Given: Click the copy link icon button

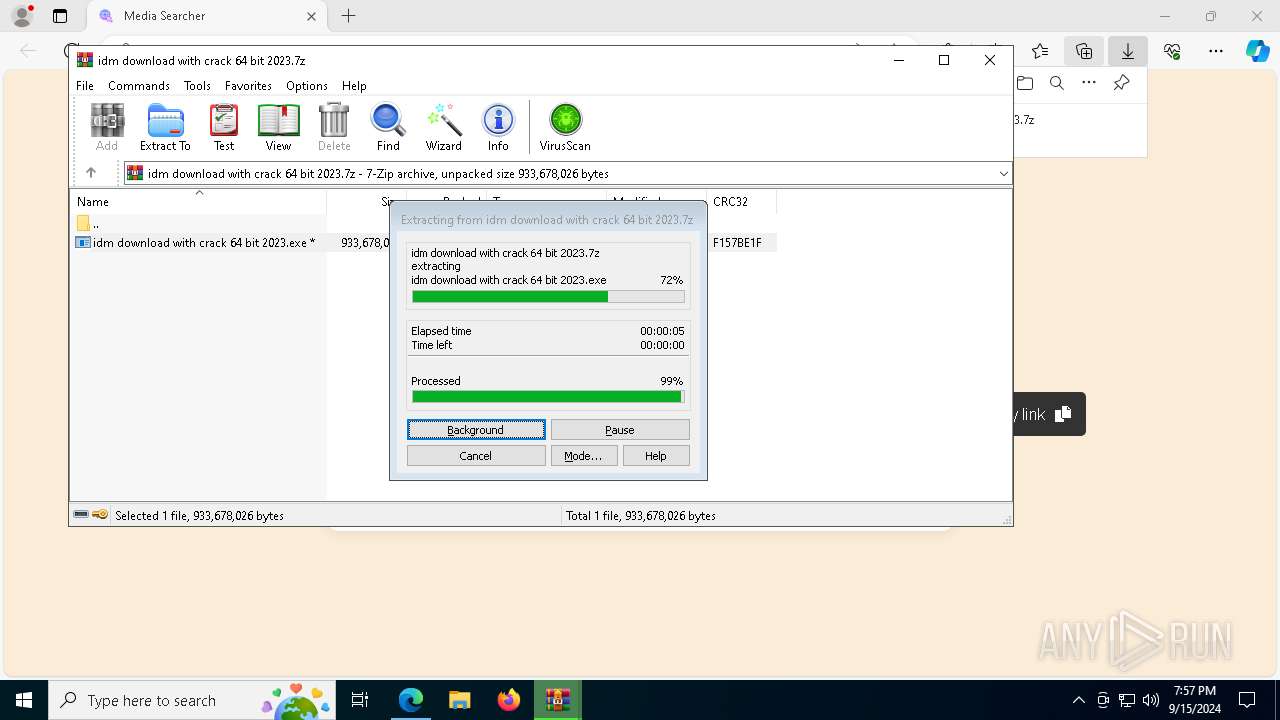Looking at the screenshot, I should coord(1063,414).
